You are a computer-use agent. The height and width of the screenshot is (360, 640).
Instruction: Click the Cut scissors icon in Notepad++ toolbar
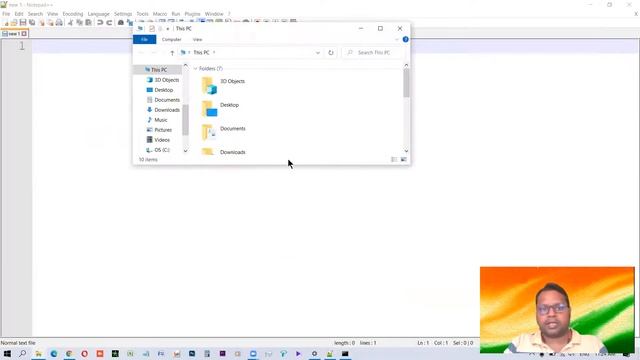tap(70, 22)
